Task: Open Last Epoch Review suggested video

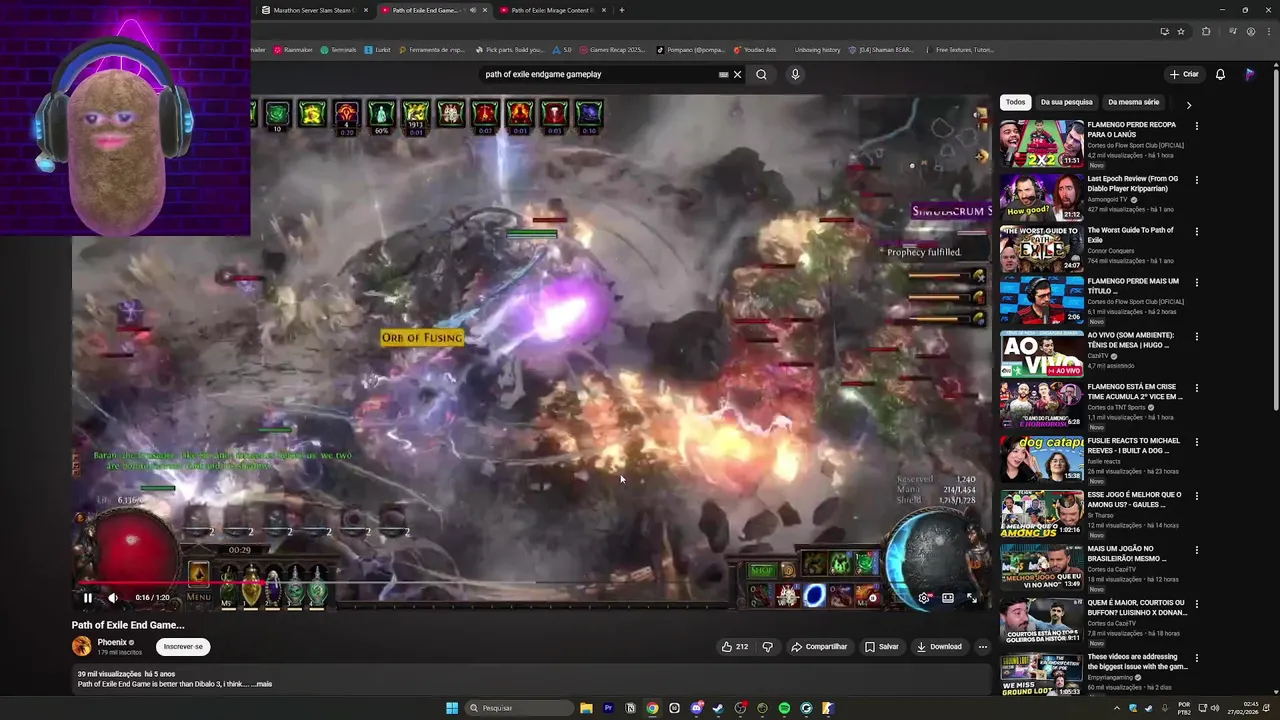Action: click(x=1041, y=198)
